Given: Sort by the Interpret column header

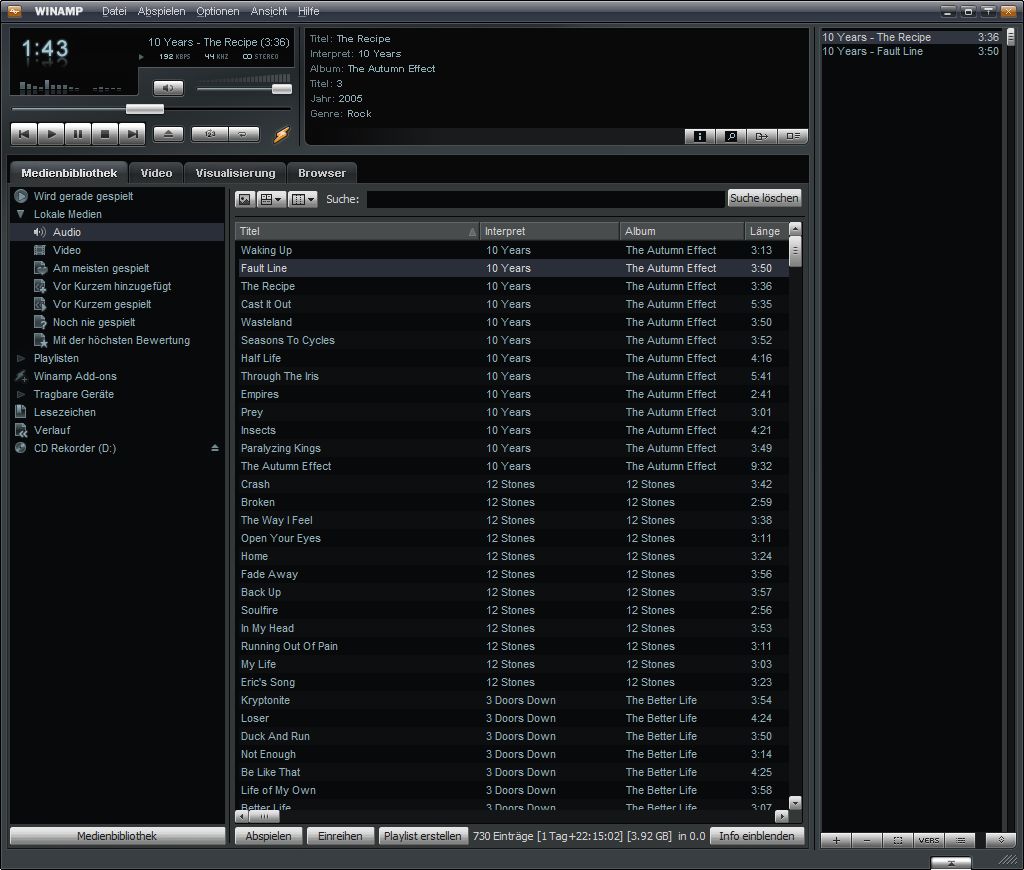Looking at the screenshot, I should pyautogui.click(x=549, y=231).
